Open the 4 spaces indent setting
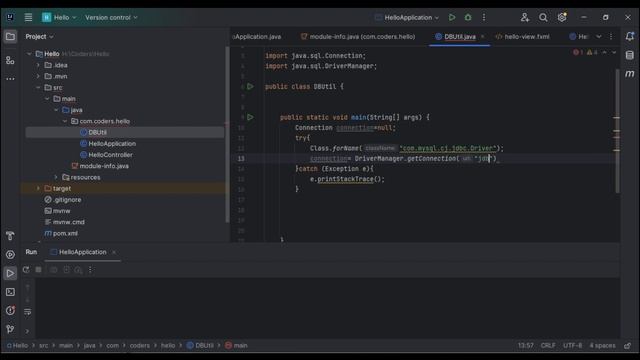640x360 pixels. pos(602,346)
